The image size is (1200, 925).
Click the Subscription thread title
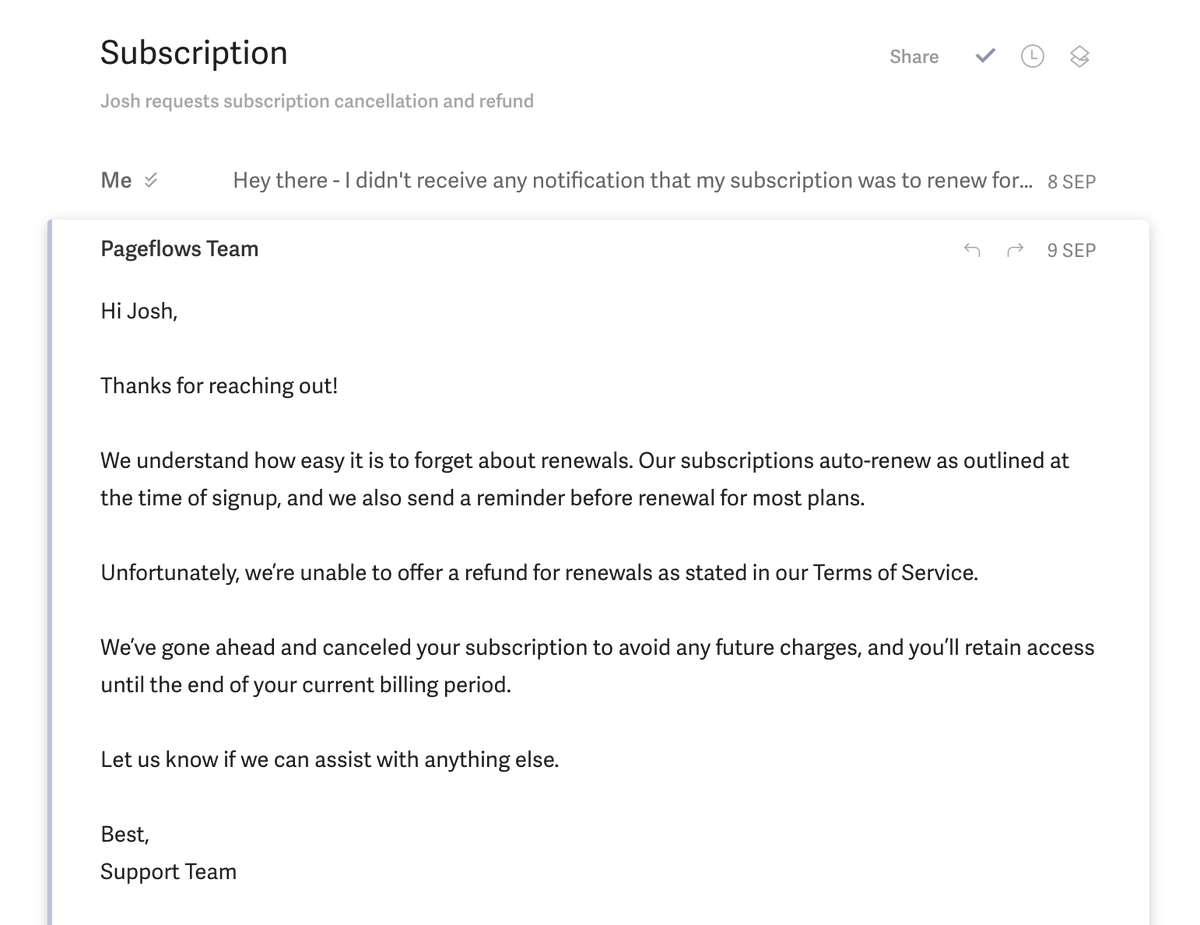pos(194,53)
